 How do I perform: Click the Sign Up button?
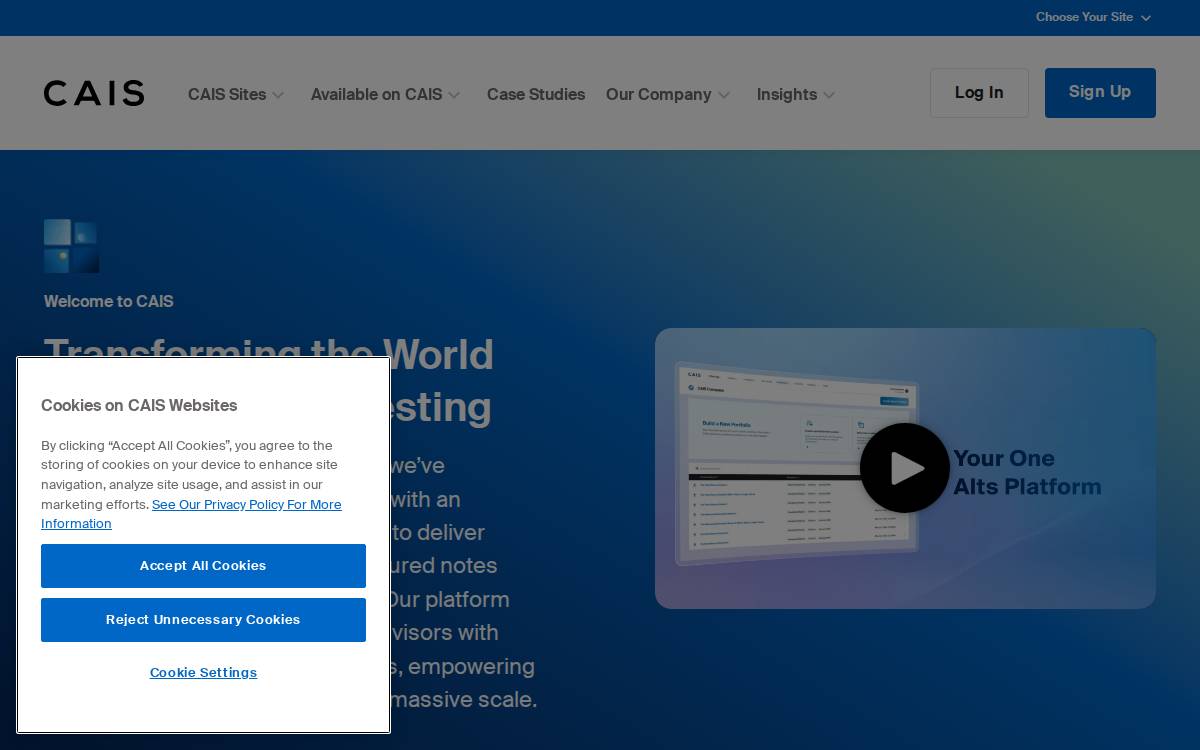[x=1100, y=93]
